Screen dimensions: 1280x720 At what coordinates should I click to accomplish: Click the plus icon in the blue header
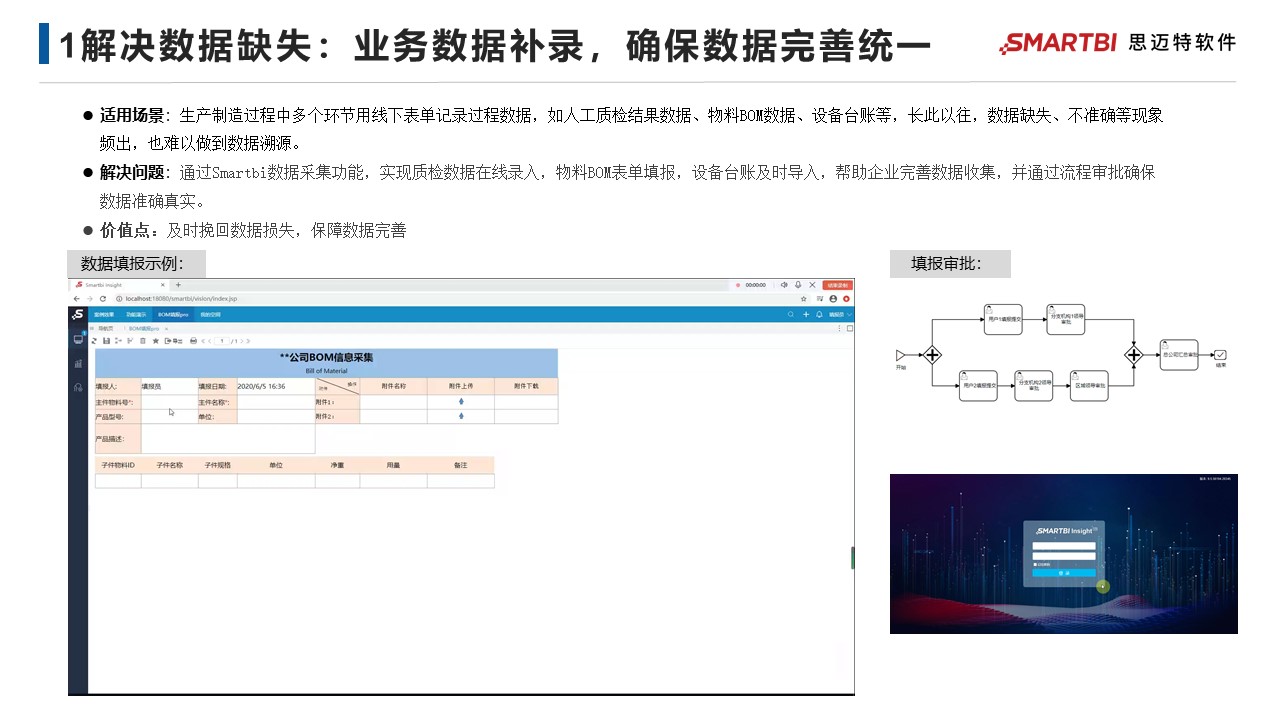click(806, 314)
